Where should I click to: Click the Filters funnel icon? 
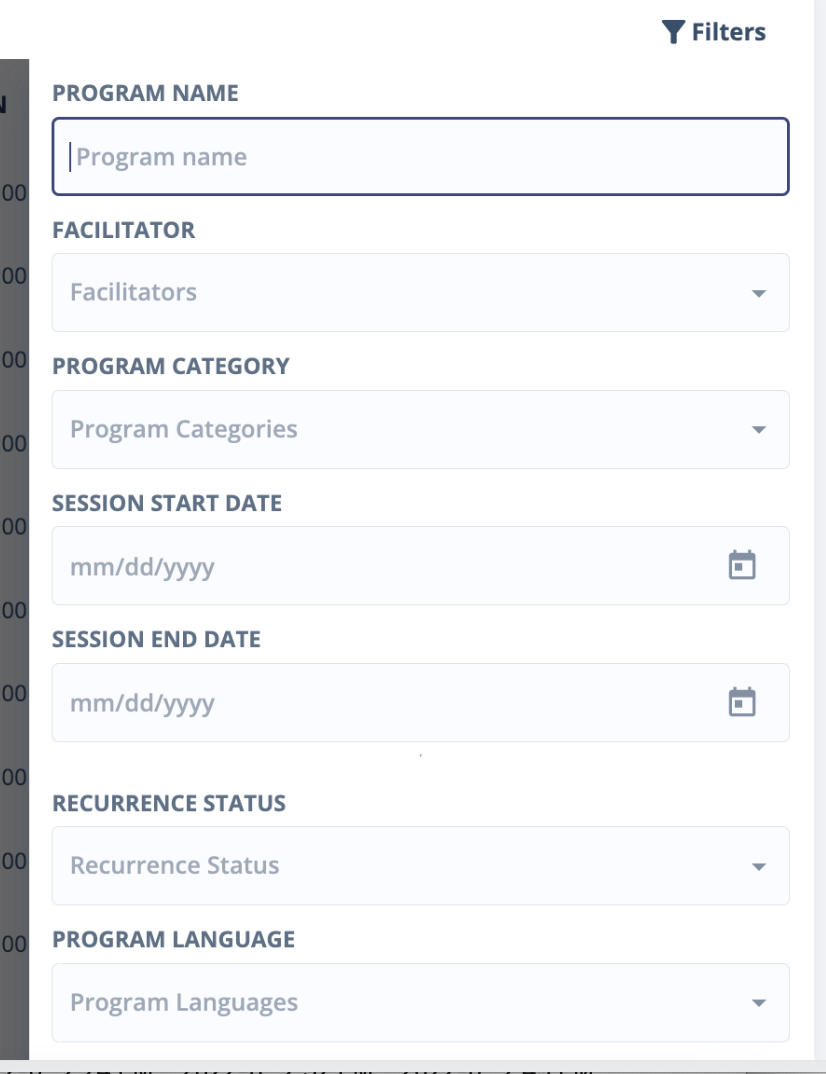[x=674, y=33]
